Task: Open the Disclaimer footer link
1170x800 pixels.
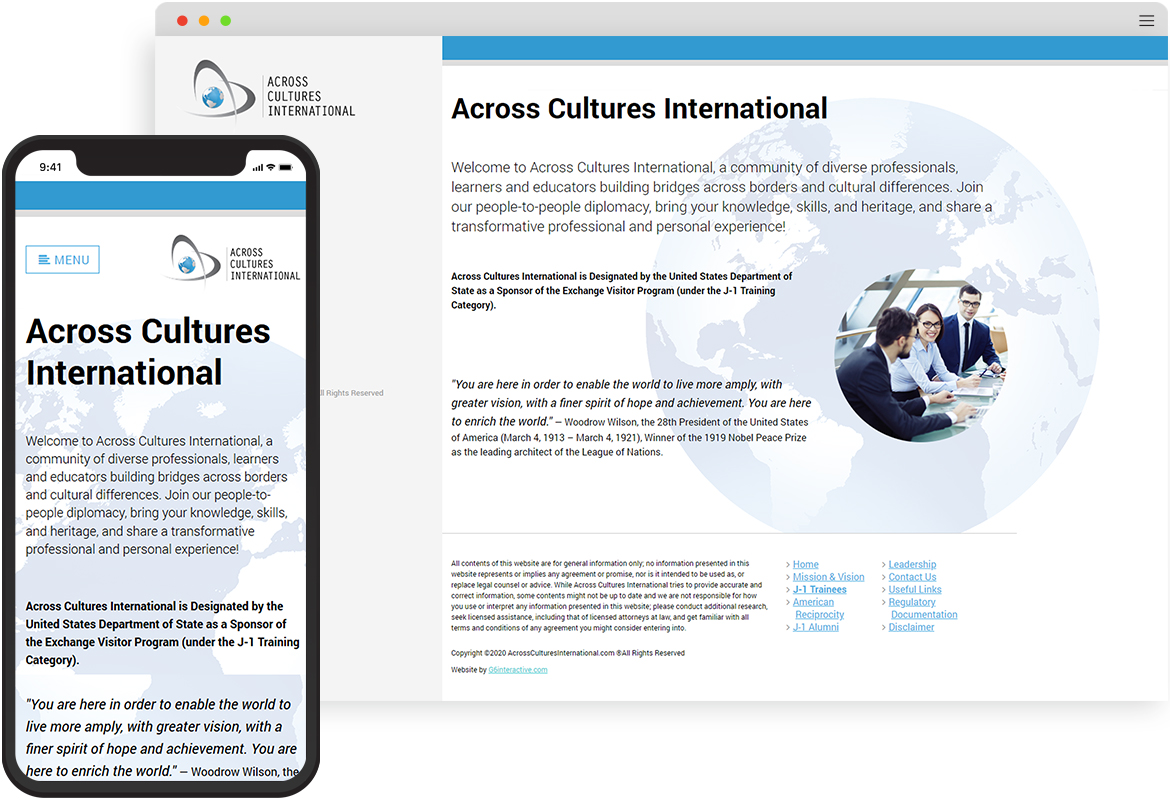Action: coord(911,627)
